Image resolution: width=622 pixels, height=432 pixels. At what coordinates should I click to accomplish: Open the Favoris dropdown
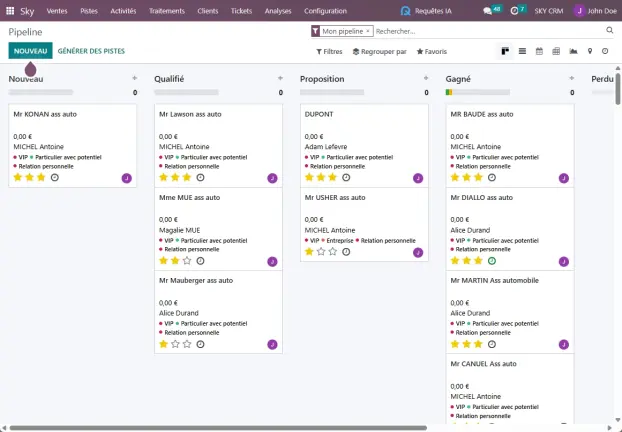pyautogui.click(x=432, y=52)
